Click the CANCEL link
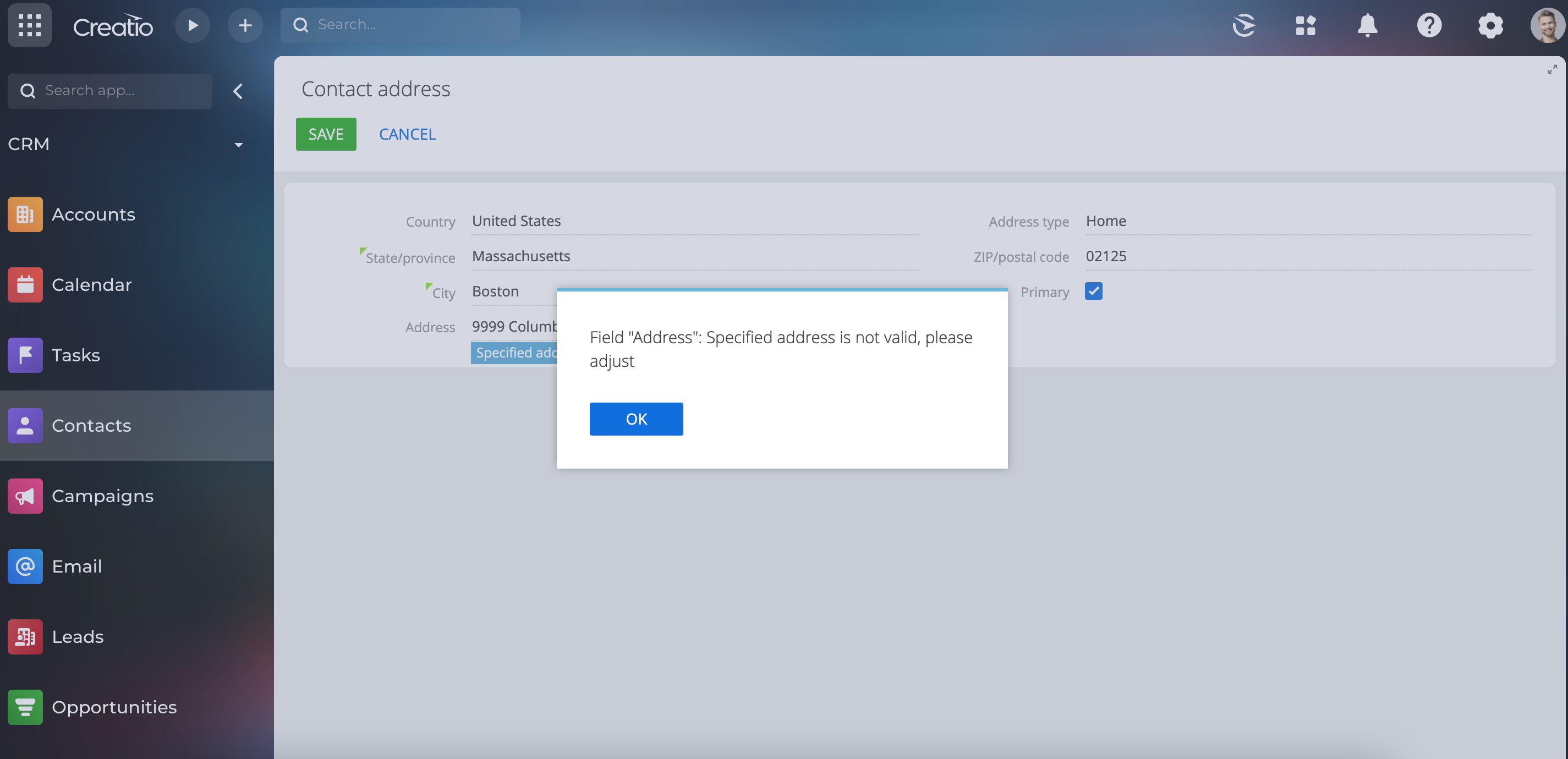The height and width of the screenshot is (759, 1568). tap(407, 134)
